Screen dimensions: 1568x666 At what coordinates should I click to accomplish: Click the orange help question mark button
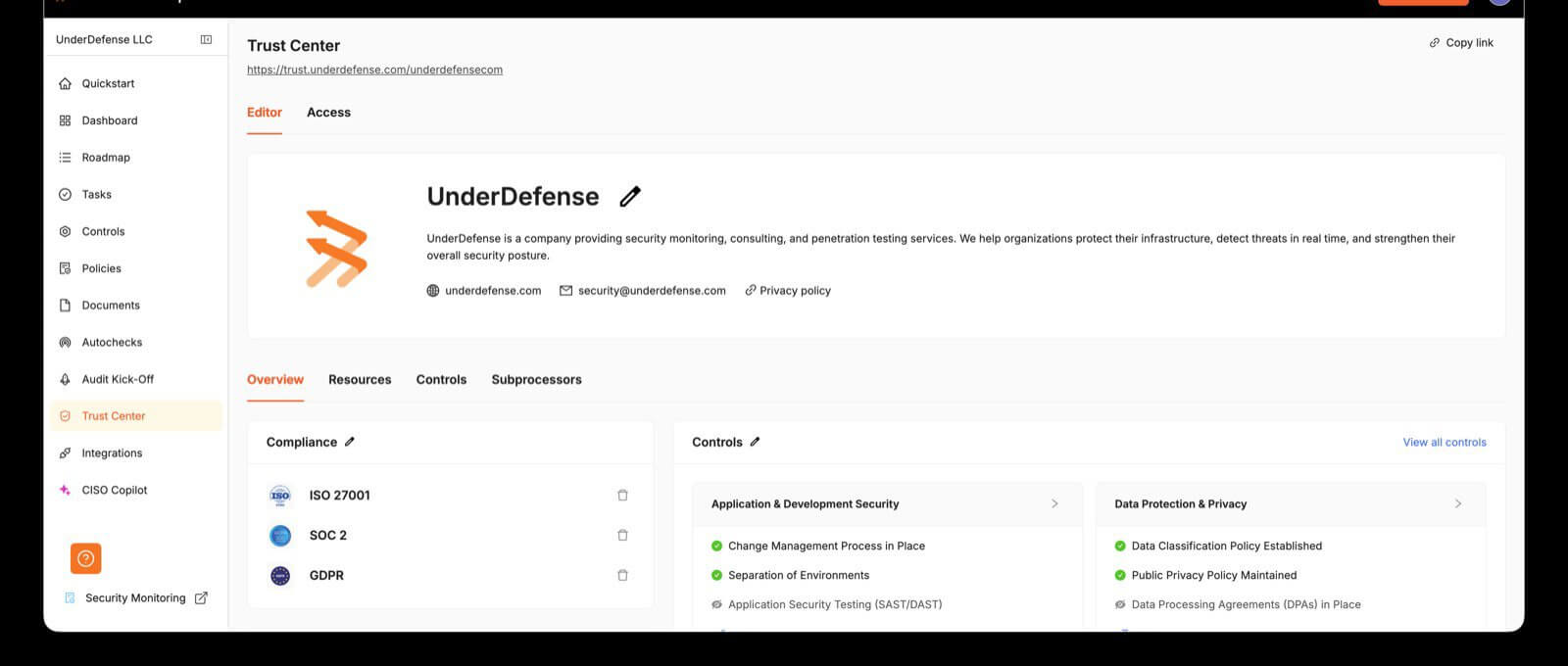(x=86, y=558)
